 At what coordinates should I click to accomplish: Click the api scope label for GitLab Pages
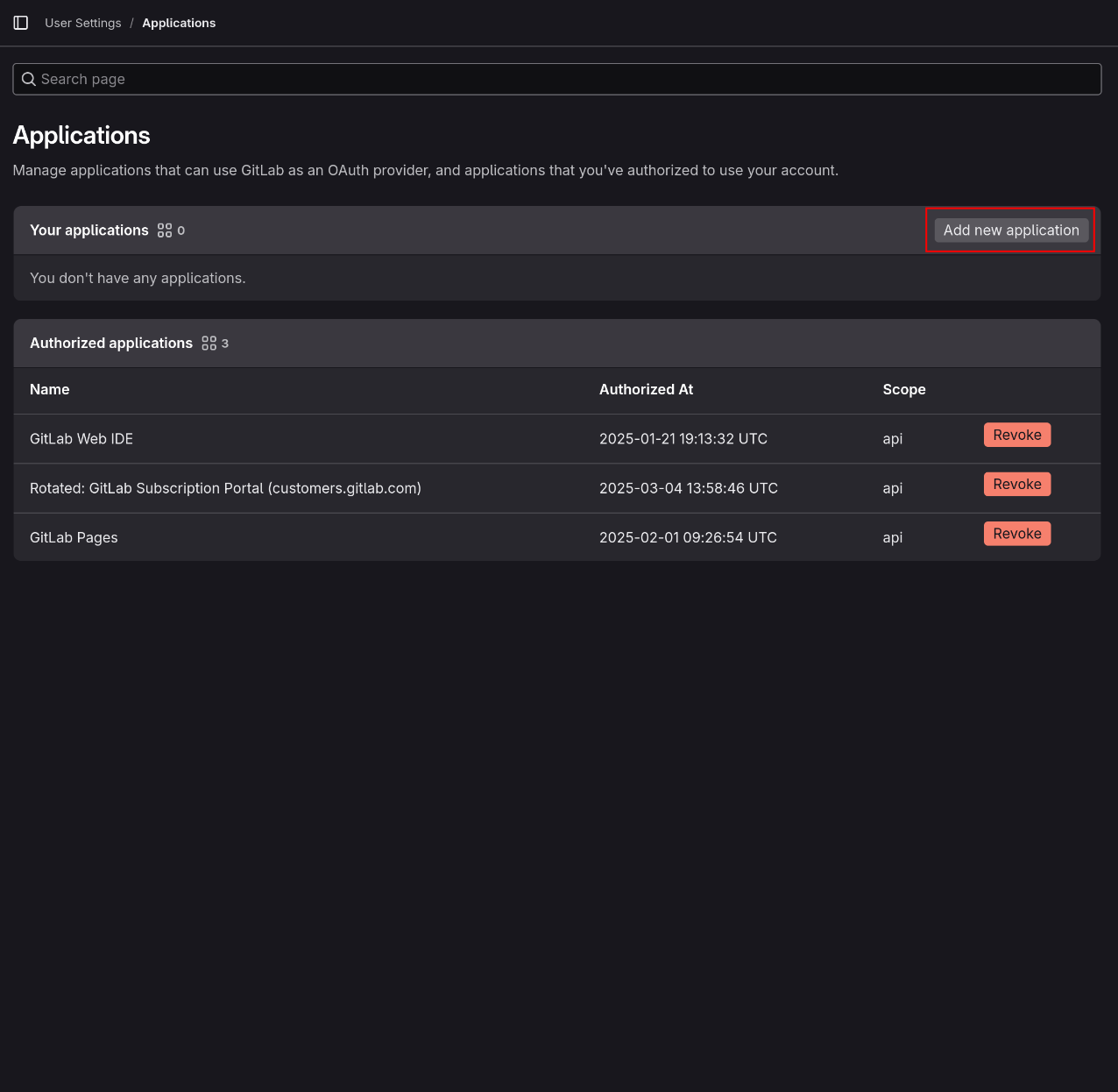click(892, 537)
